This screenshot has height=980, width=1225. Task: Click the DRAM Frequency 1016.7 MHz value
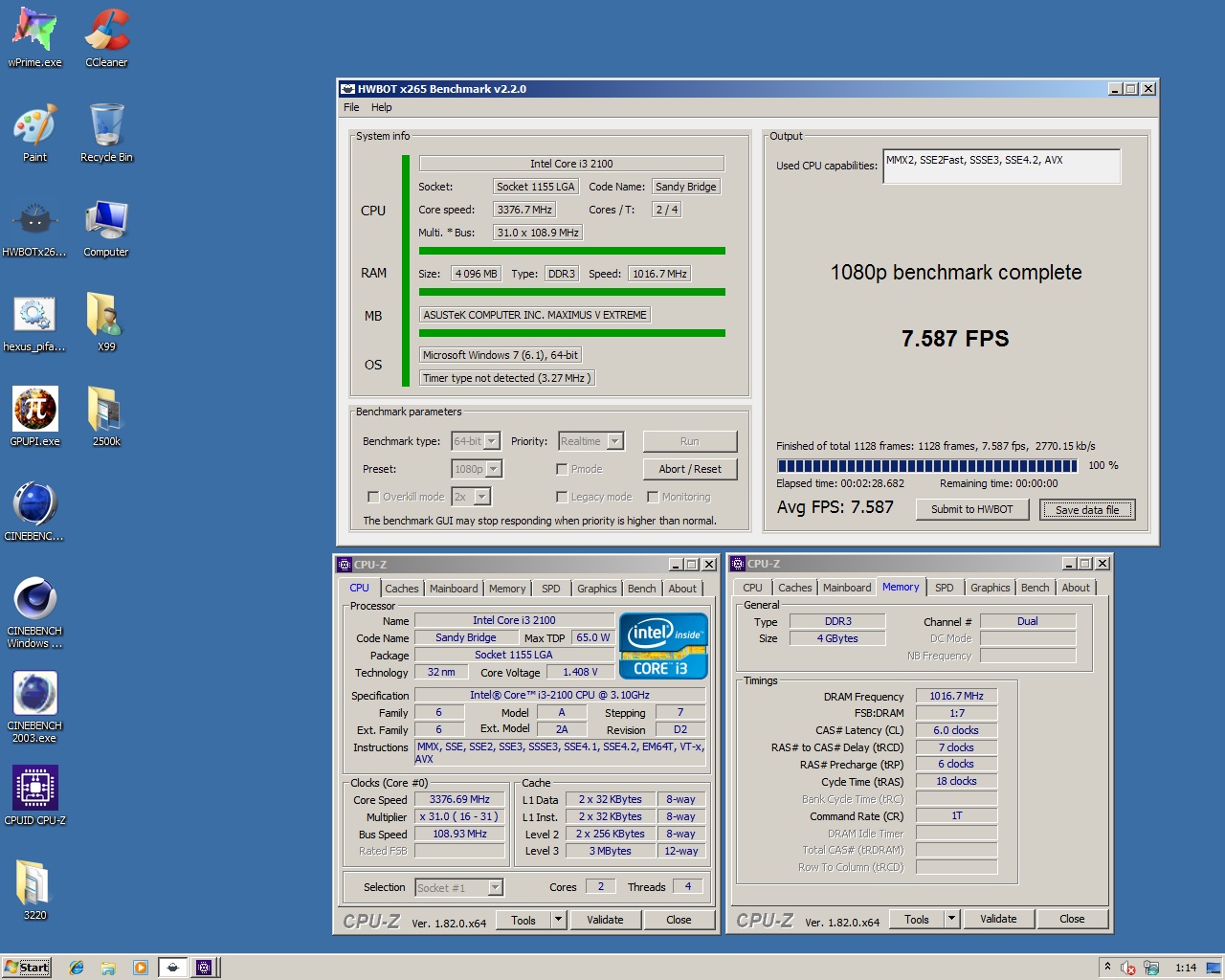click(956, 696)
